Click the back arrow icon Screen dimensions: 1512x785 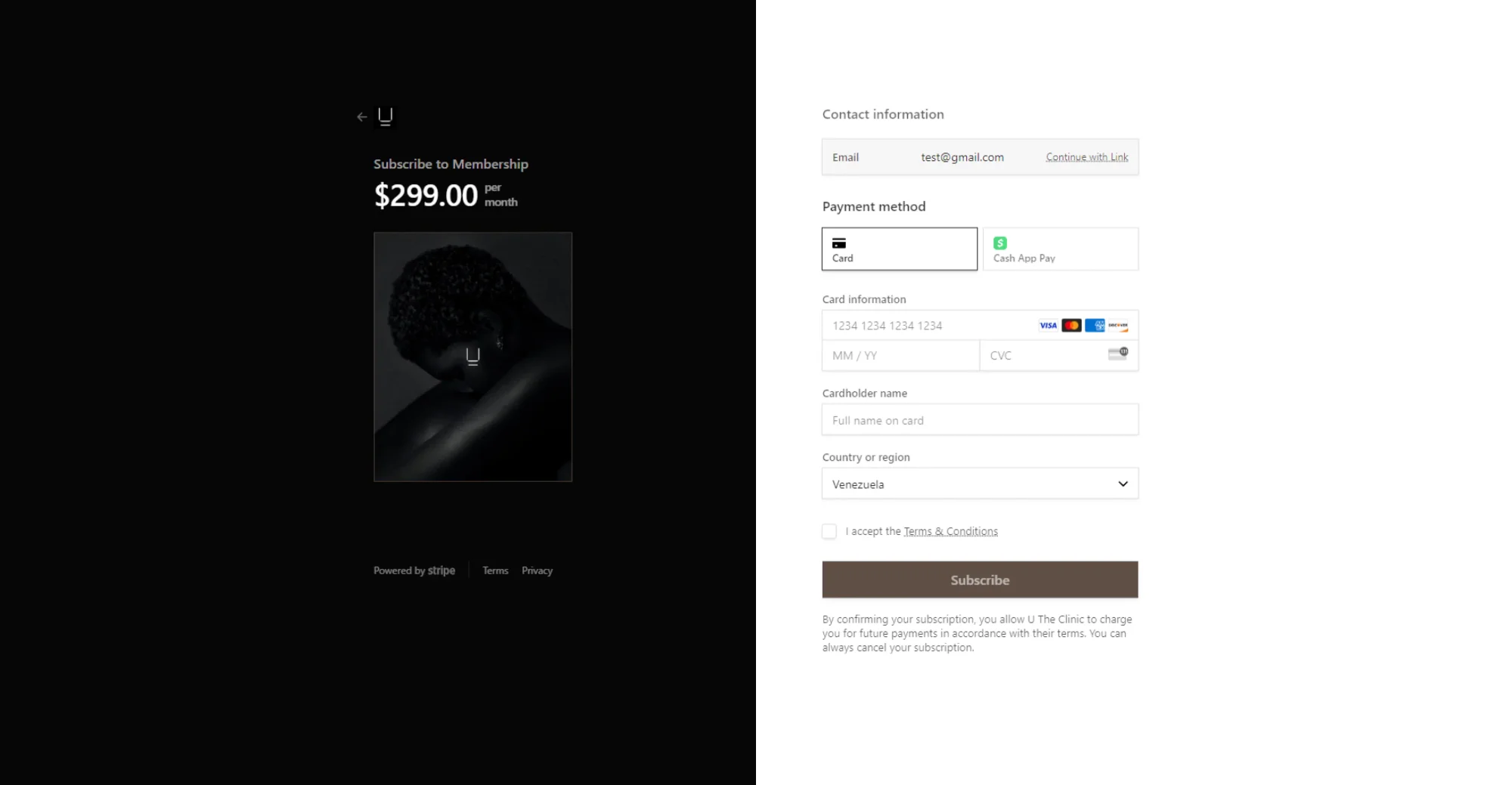pos(361,117)
